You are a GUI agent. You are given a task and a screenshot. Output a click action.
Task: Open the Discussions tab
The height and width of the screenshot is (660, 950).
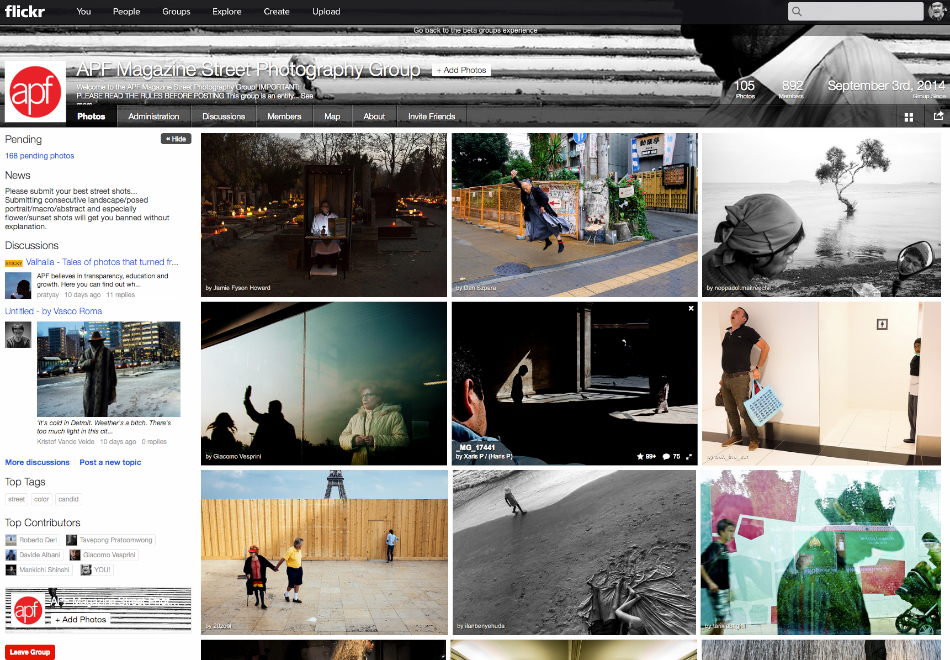pos(223,116)
